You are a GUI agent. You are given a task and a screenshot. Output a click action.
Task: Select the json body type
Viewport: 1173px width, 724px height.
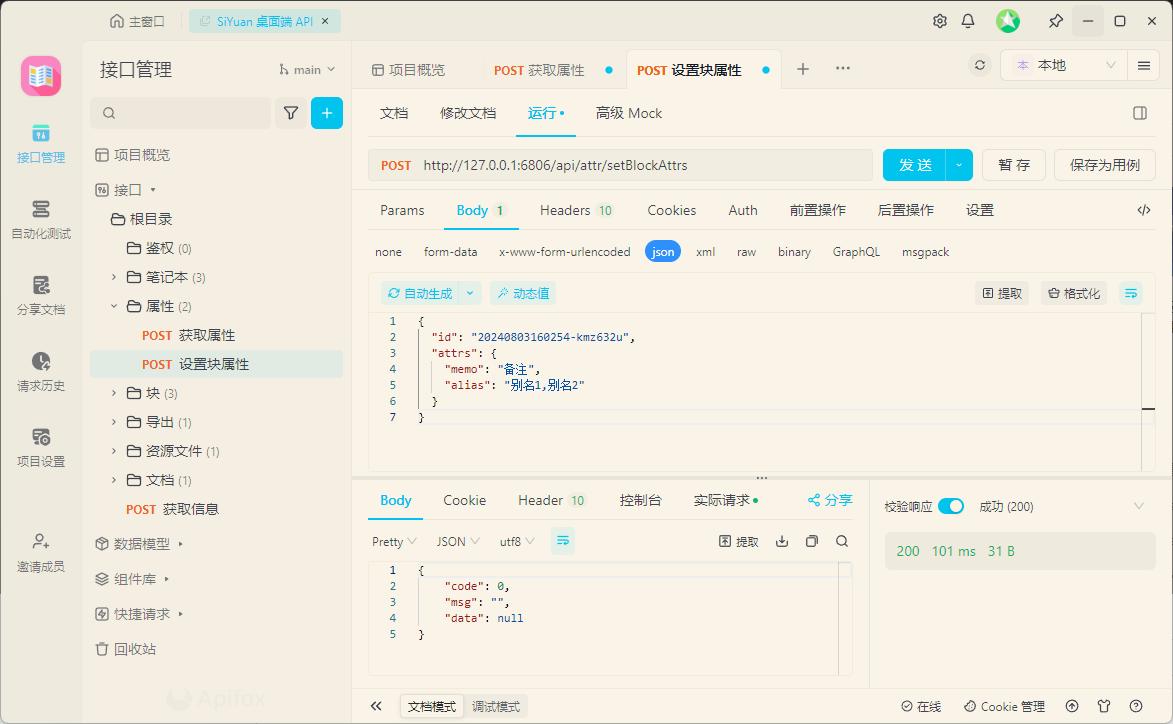[x=663, y=252]
